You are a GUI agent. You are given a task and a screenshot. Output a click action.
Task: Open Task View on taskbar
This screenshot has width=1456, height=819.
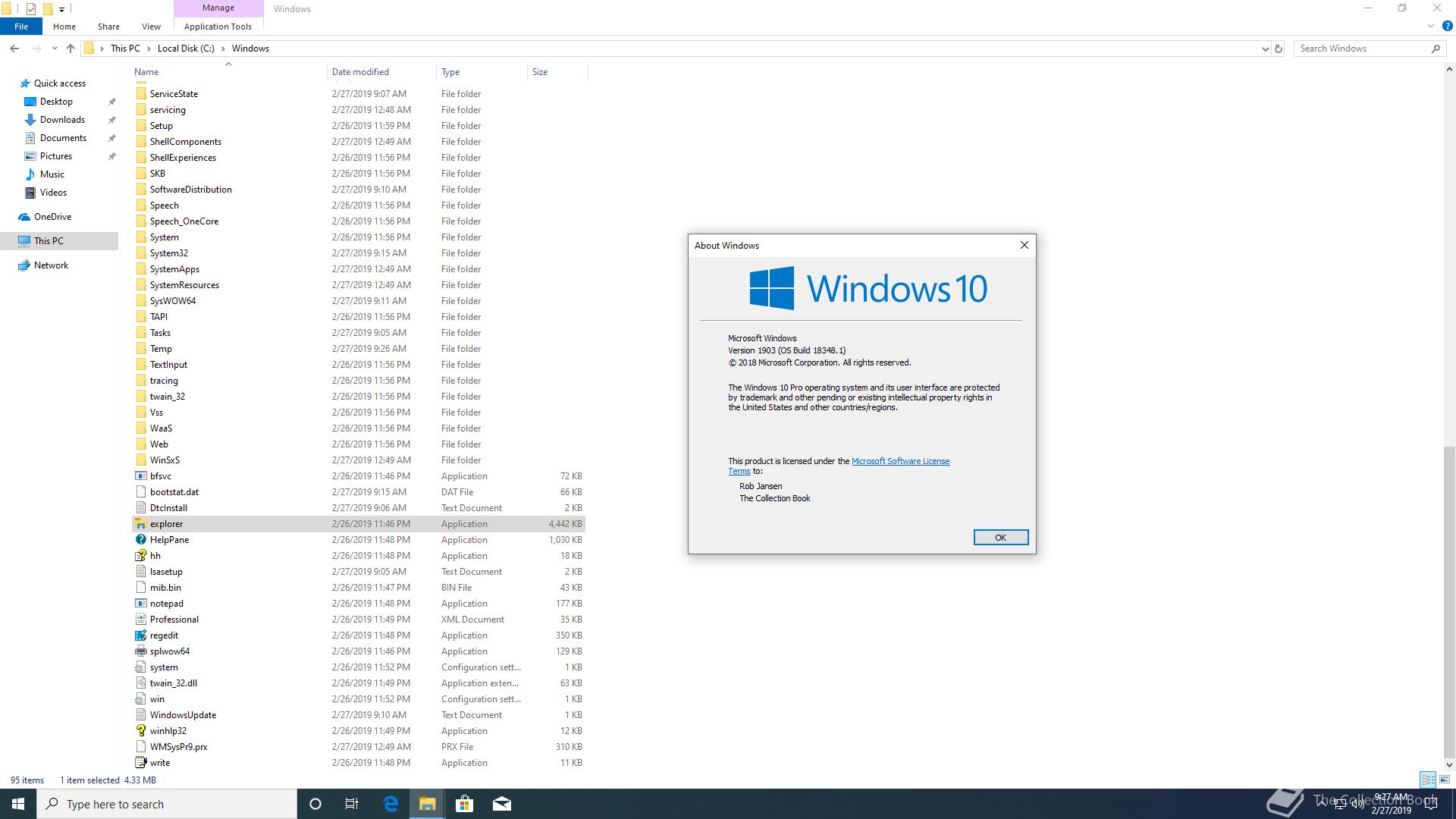click(x=352, y=804)
